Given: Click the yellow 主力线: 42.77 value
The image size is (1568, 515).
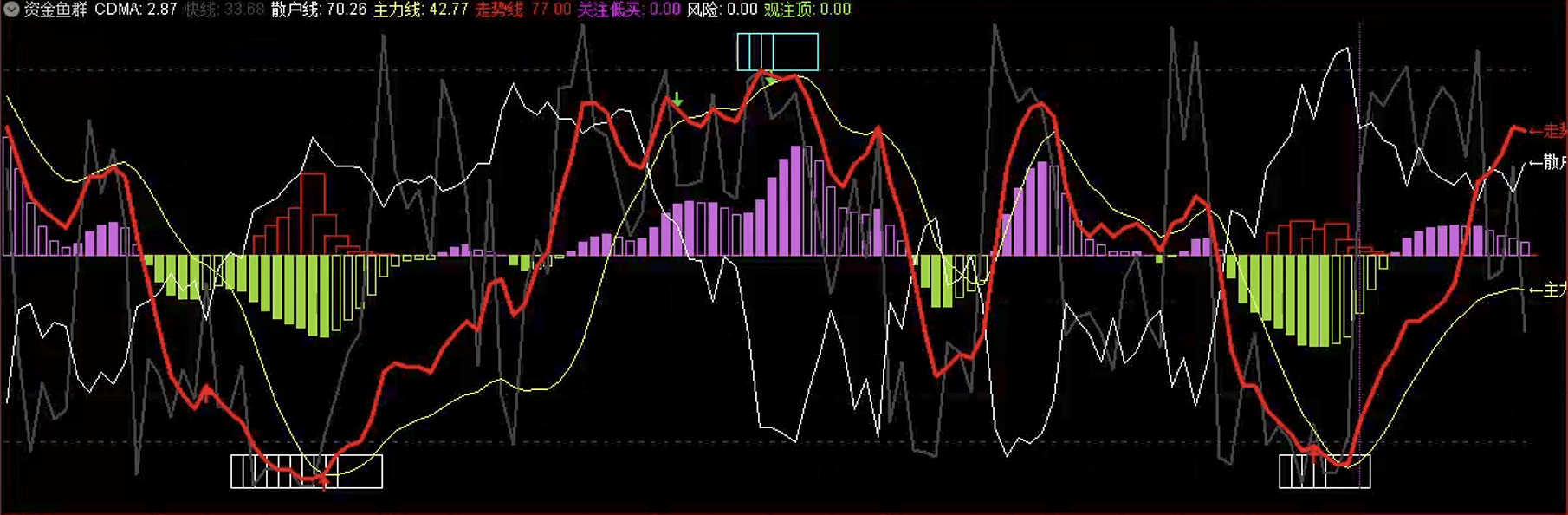Looking at the screenshot, I should point(421,10).
